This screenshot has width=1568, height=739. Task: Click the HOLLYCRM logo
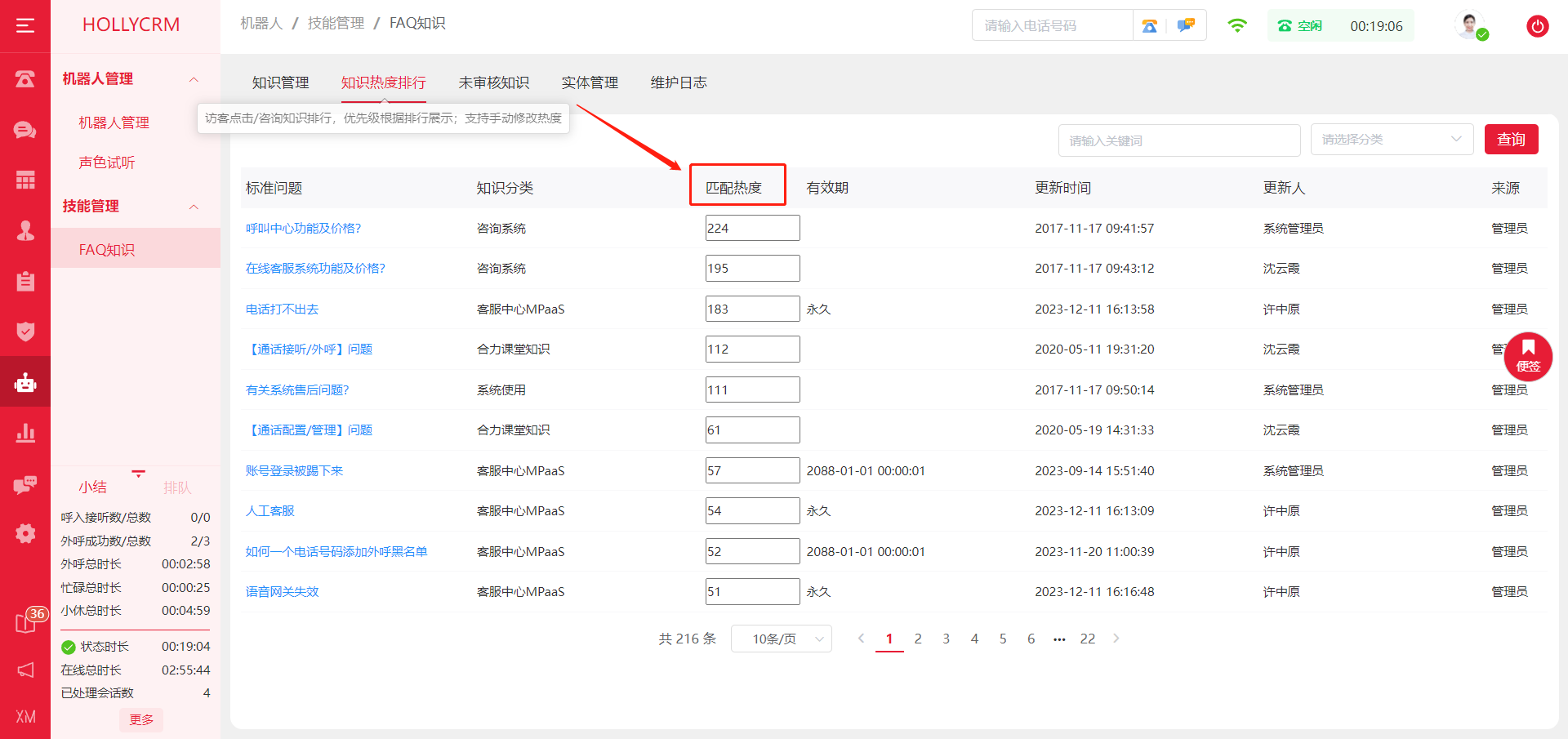(131, 24)
